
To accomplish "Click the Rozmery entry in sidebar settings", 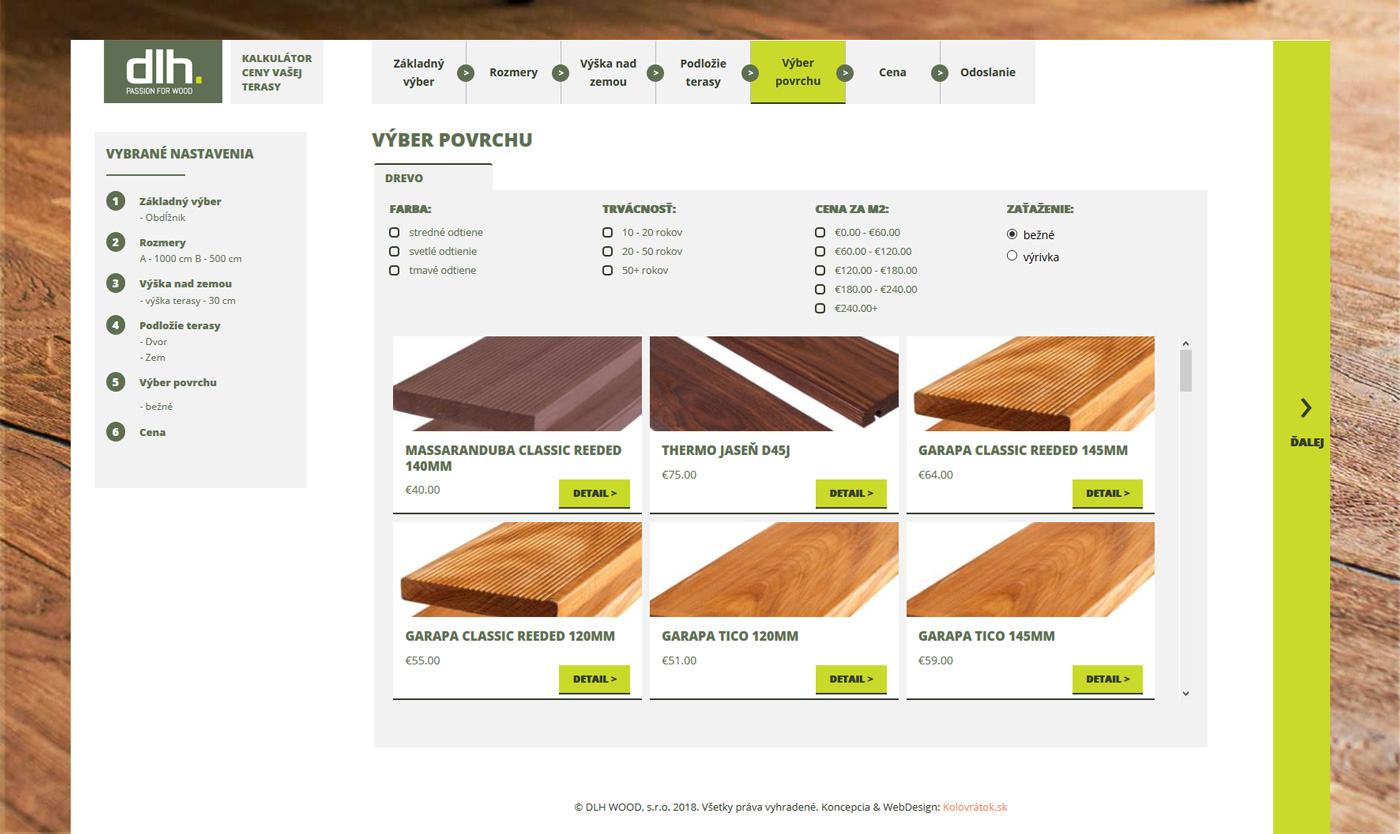I will [162, 242].
